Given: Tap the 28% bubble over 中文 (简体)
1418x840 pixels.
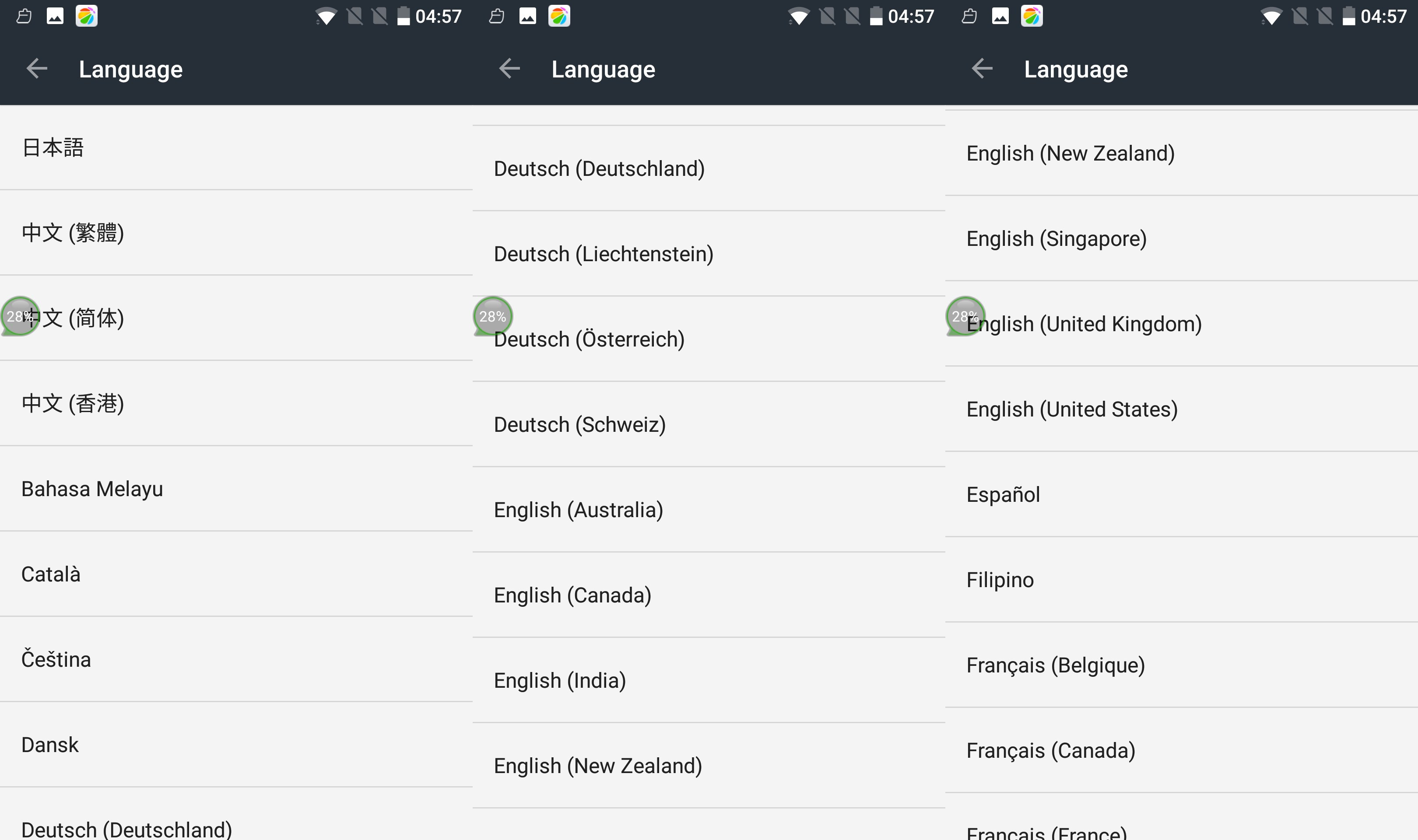Looking at the screenshot, I should tap(20, 316).
